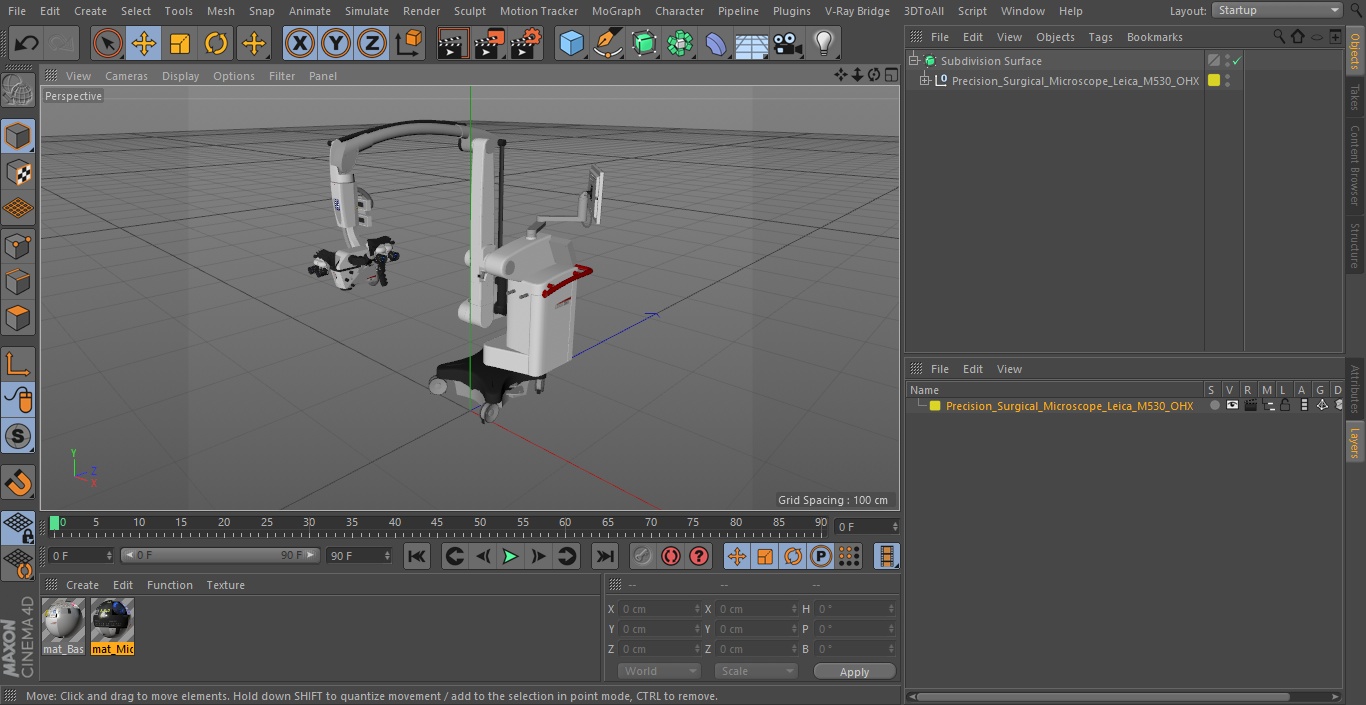Go to start of animation
Image resolution: width=1366 pixels, height=705 pixels.
point(417,556)
